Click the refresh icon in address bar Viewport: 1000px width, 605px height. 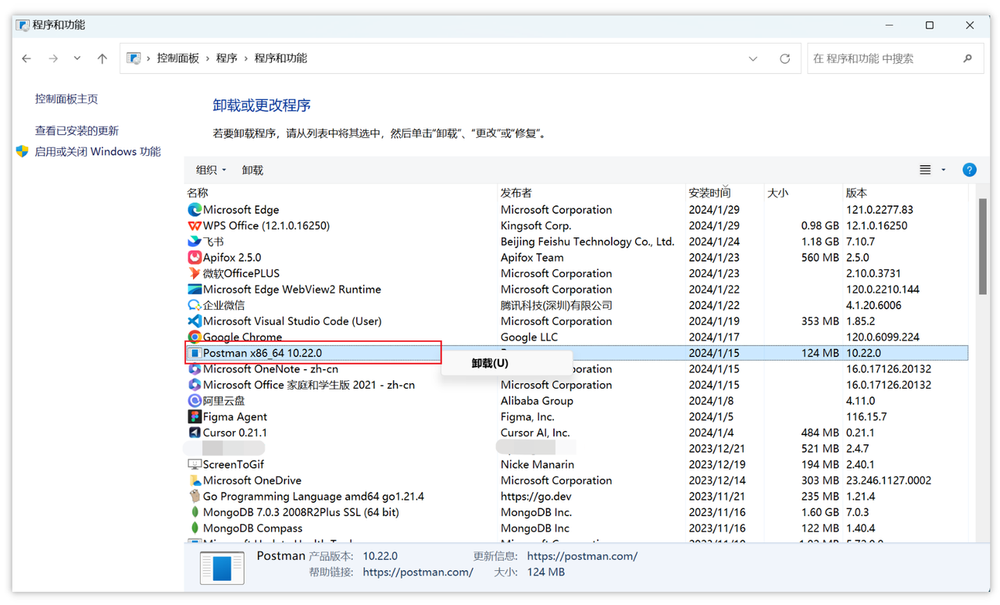coord(783,58)
